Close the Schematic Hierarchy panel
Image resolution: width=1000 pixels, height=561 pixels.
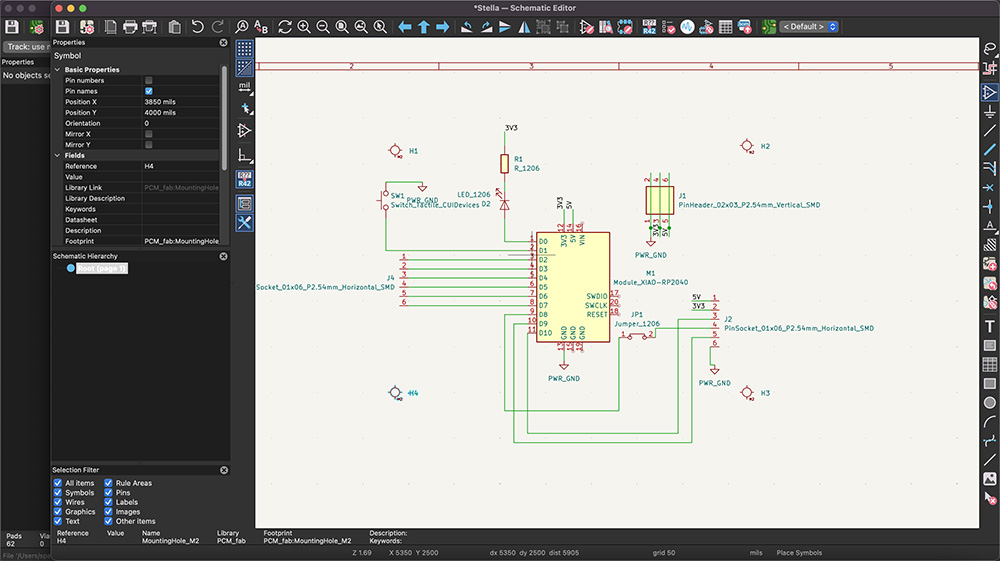click(x=223, y=256)
